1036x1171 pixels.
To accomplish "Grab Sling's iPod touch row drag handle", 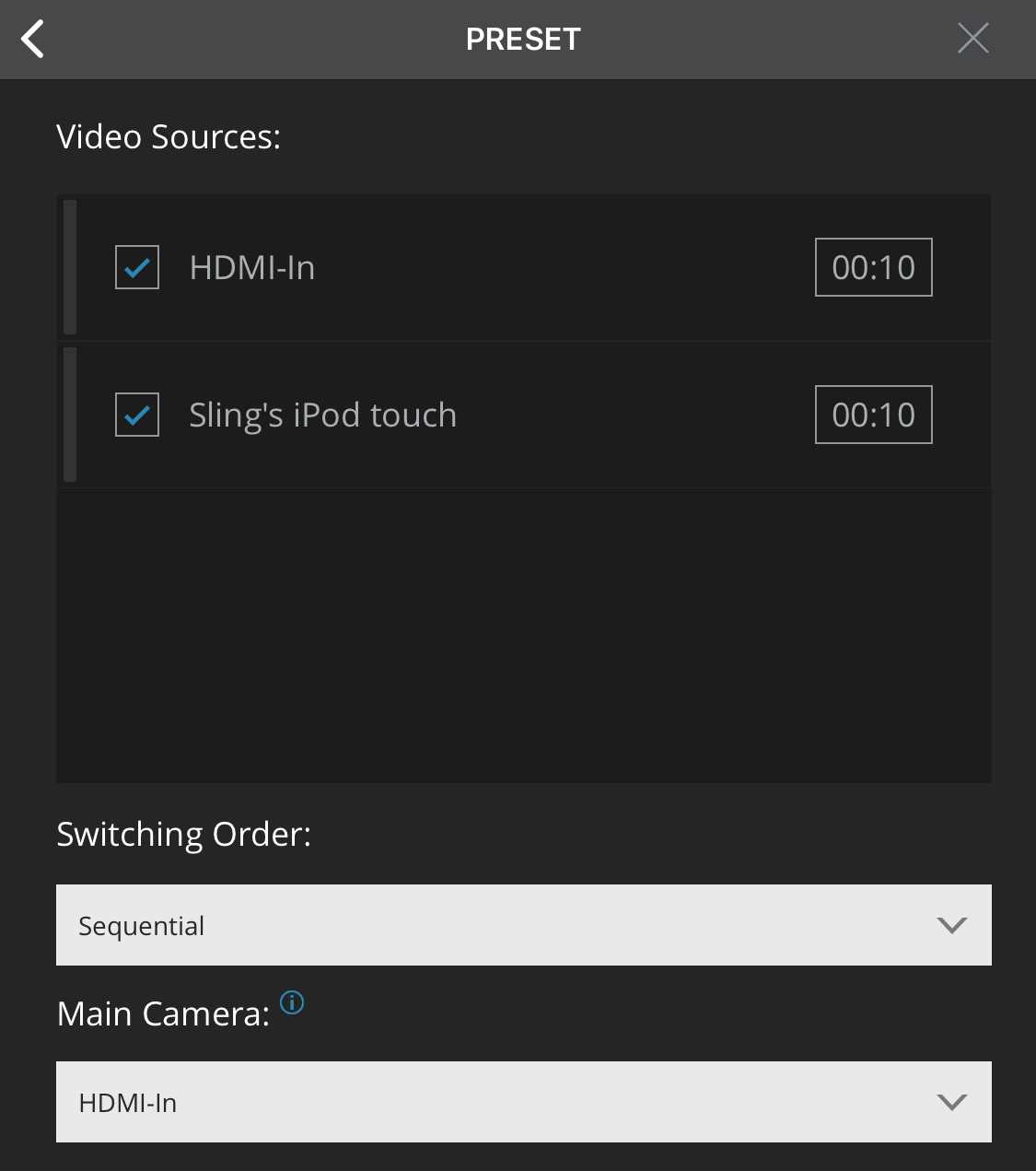I will (70, 415).
